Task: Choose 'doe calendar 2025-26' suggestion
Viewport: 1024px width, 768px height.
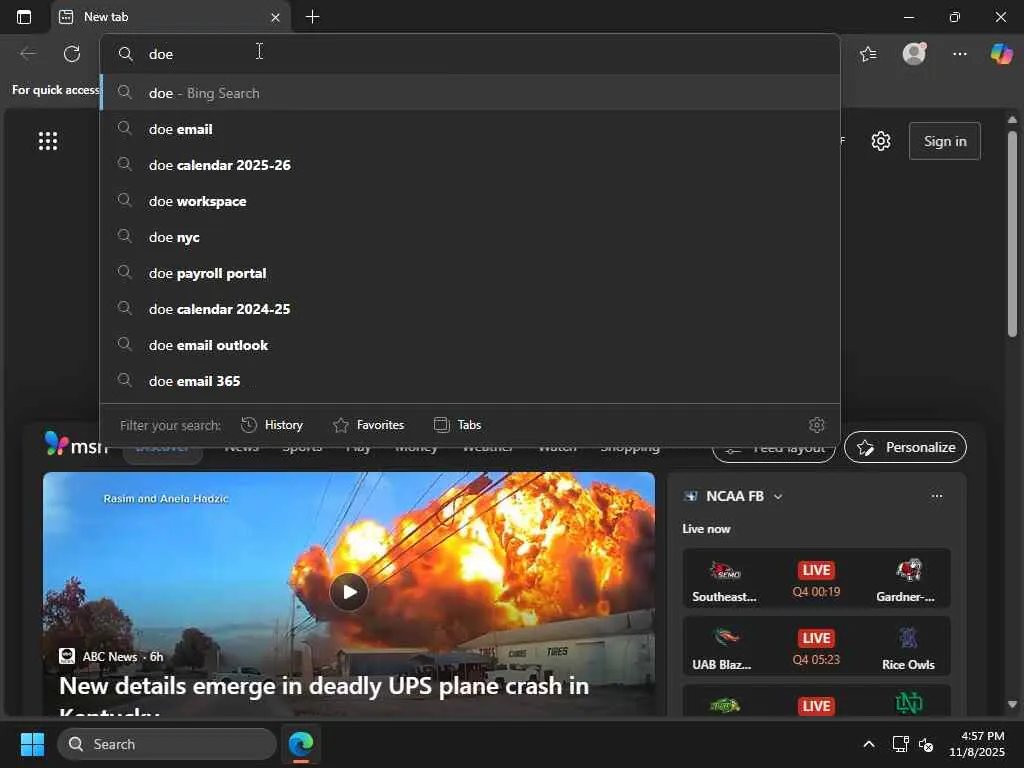Action: (x=470, y=165)
